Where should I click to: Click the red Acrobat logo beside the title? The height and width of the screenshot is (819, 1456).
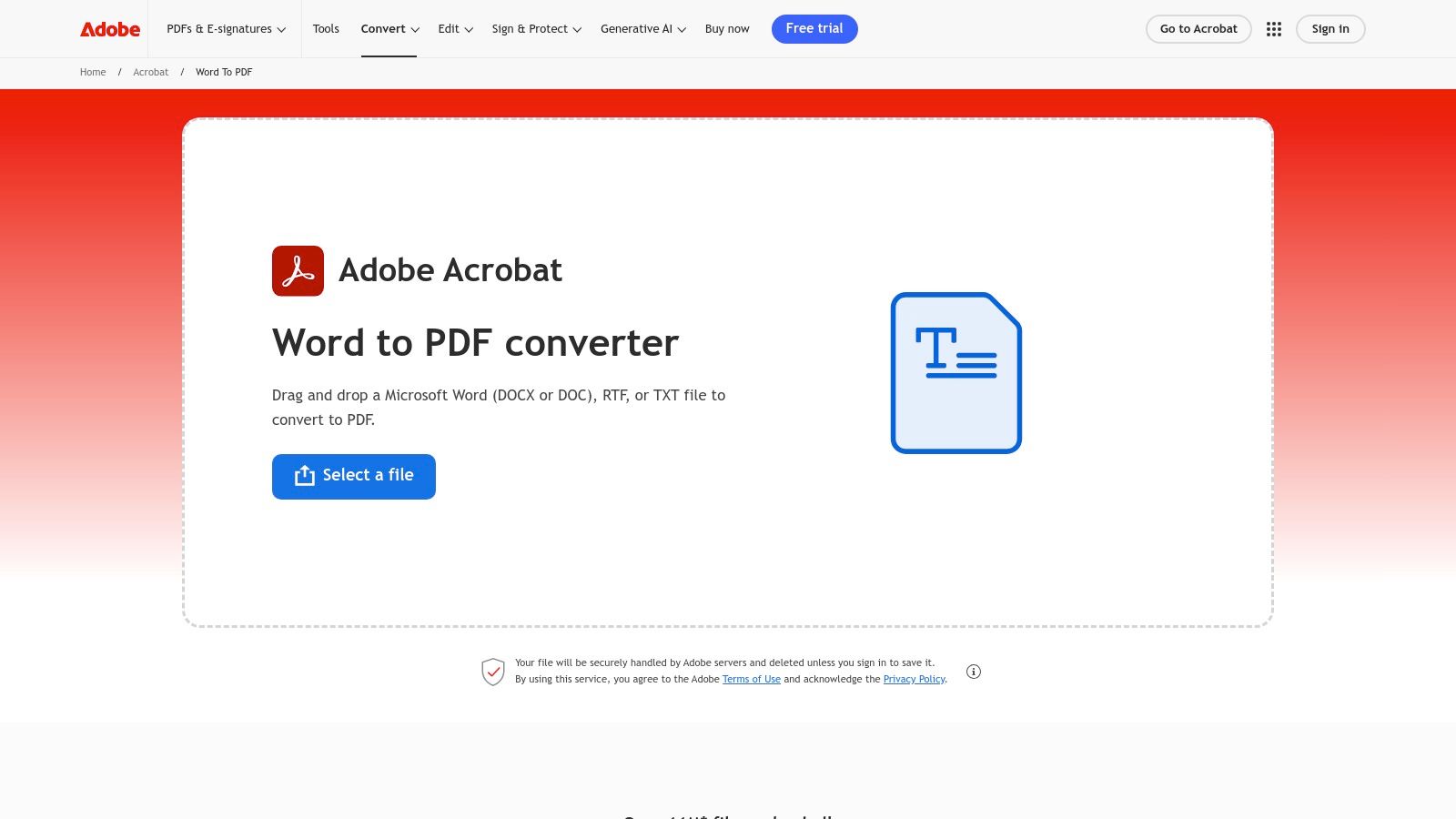click(x=298, y=270)
